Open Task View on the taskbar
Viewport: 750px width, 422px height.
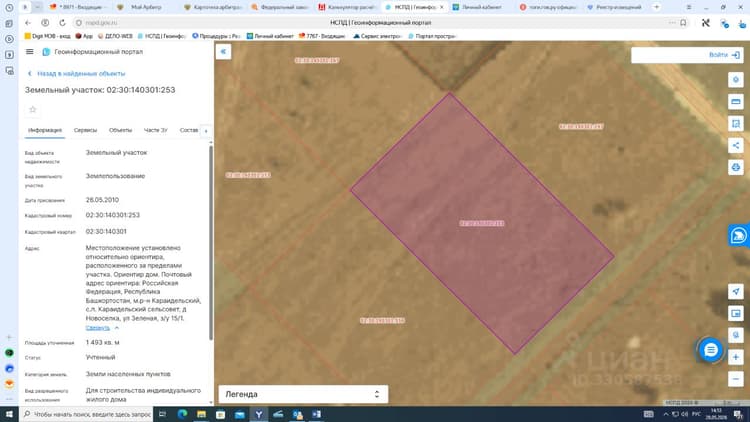[162, 414]
